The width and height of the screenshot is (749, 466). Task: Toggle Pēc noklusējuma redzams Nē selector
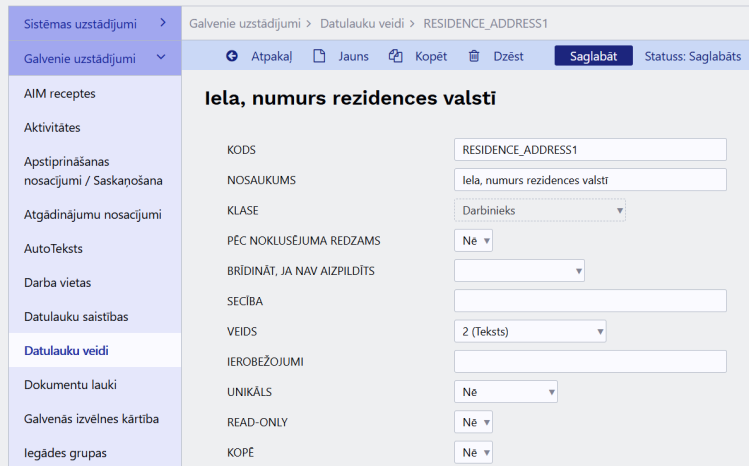point(473,241)
